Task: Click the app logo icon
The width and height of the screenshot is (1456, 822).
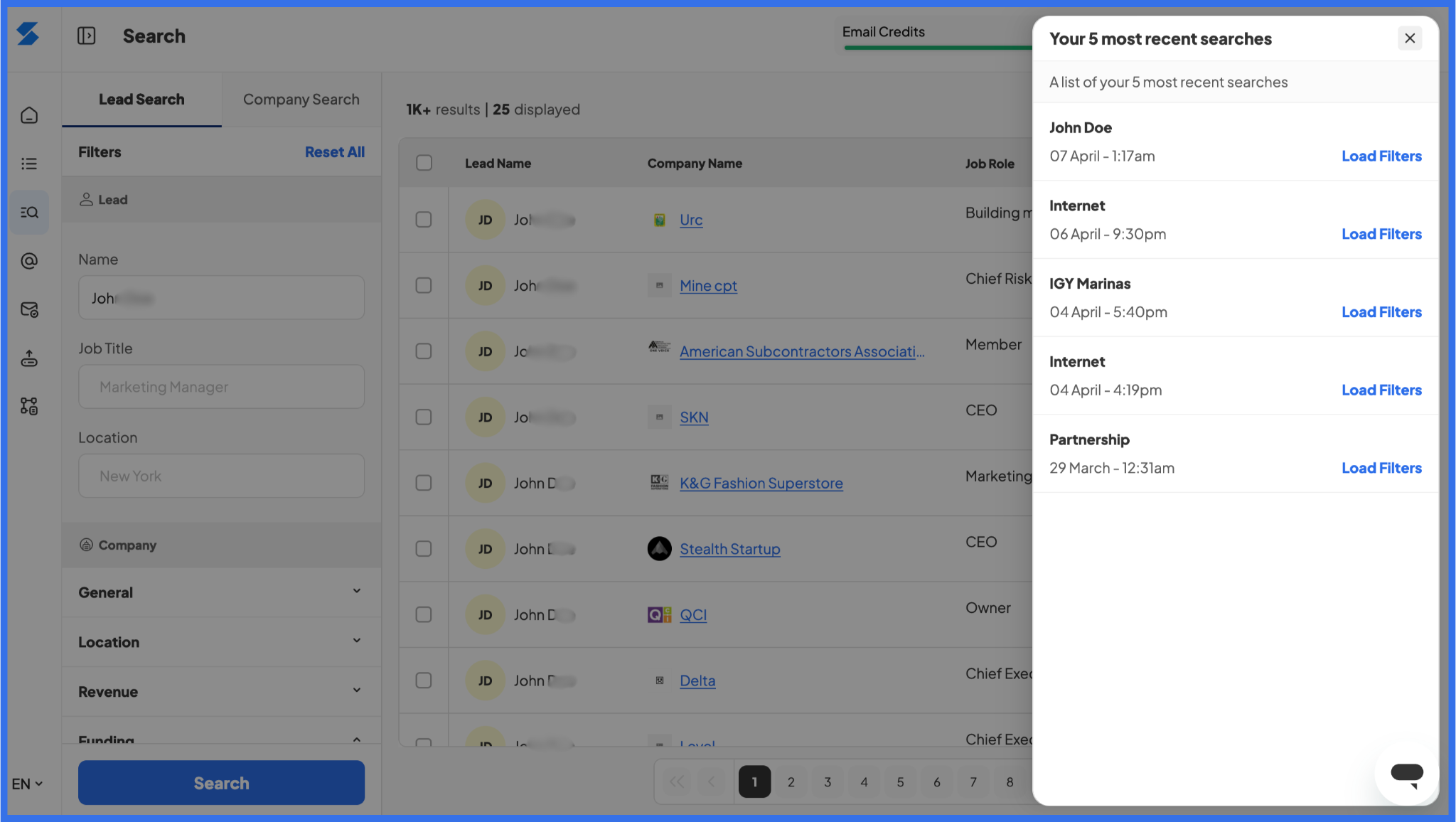Action: coord(28,34)
